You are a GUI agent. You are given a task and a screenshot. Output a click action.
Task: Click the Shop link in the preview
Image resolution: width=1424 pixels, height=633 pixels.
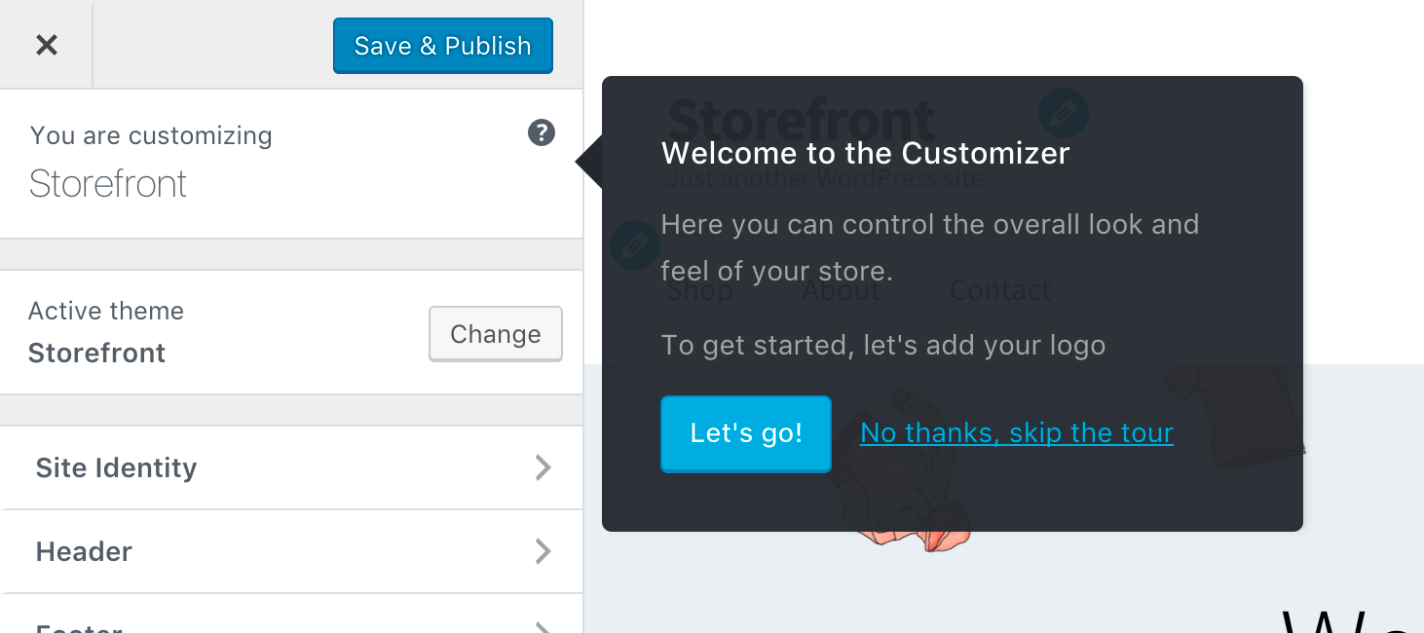pyautogui.click(x=699, y=291)
